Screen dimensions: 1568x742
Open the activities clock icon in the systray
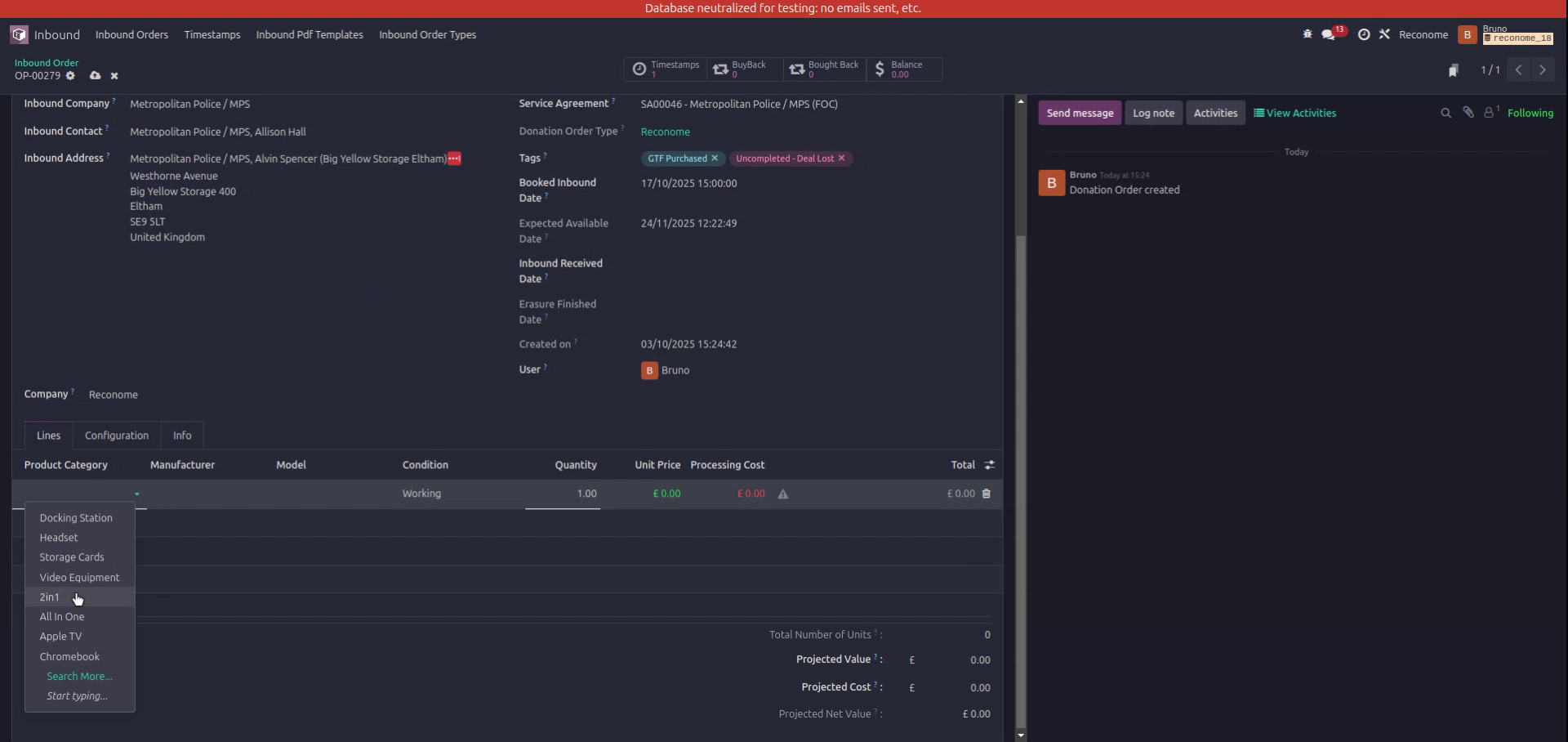click(x=1364, y=34)
